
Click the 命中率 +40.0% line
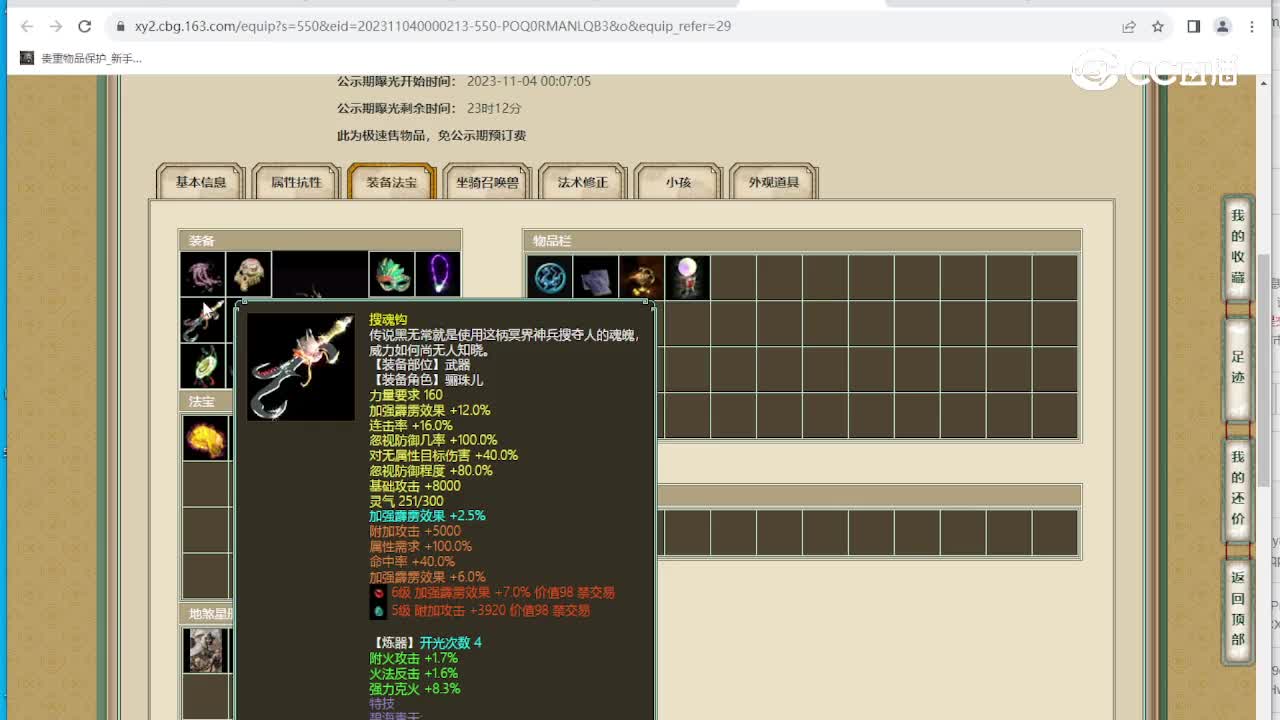(x=412, y=562)
